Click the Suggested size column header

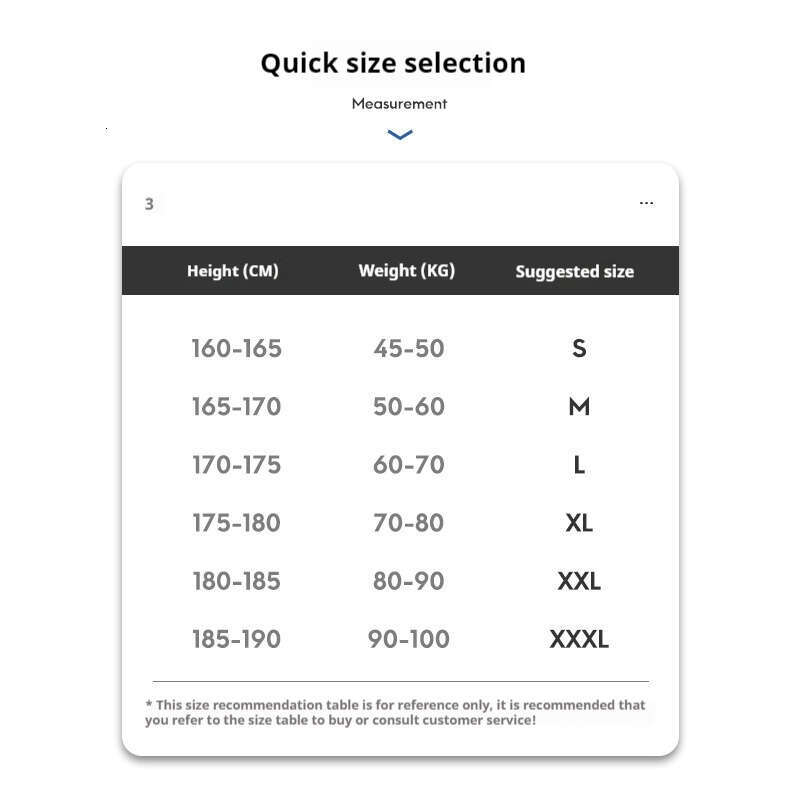click(574, 272)
